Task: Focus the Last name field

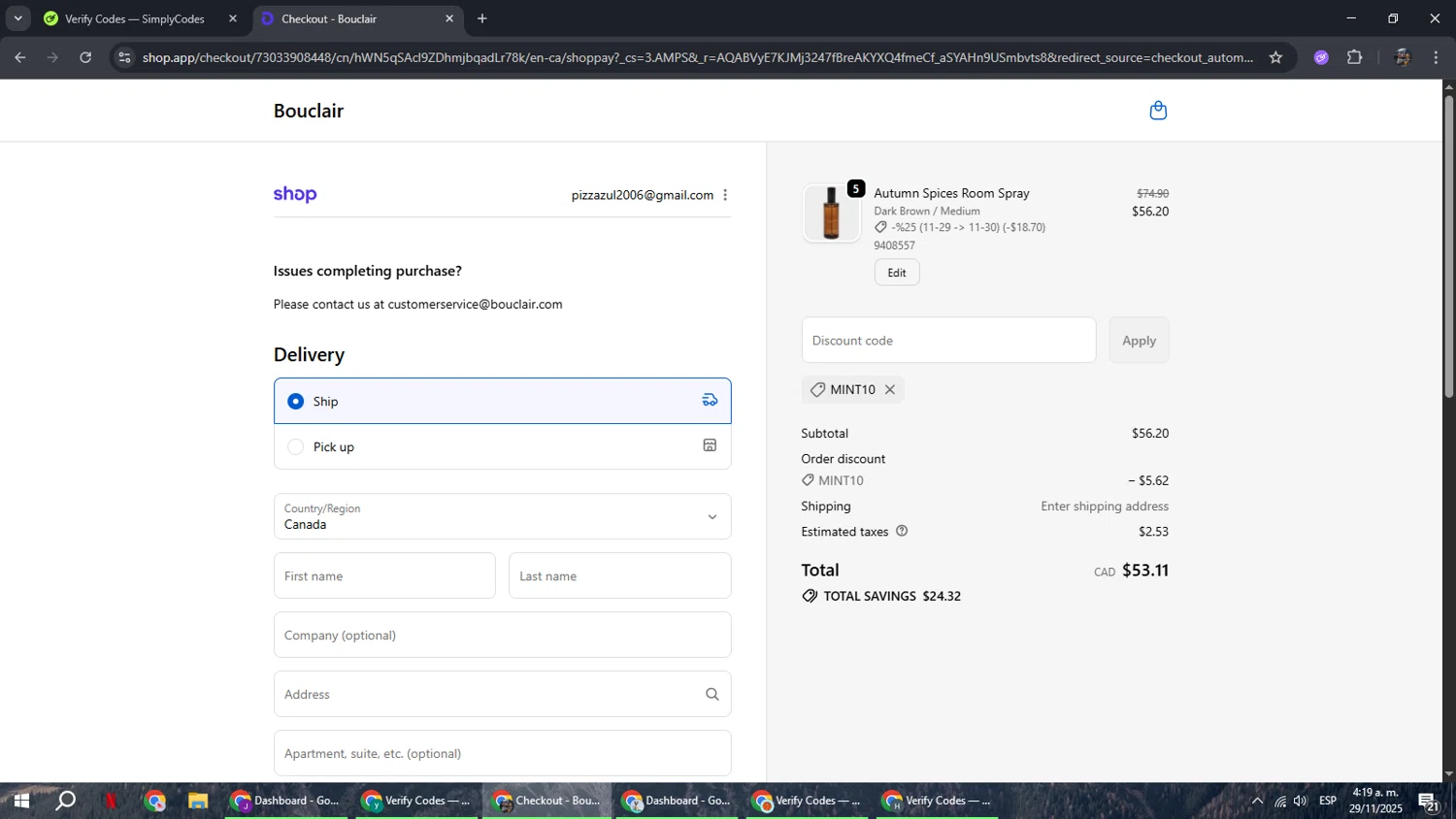Action: (x=619, y=575)
